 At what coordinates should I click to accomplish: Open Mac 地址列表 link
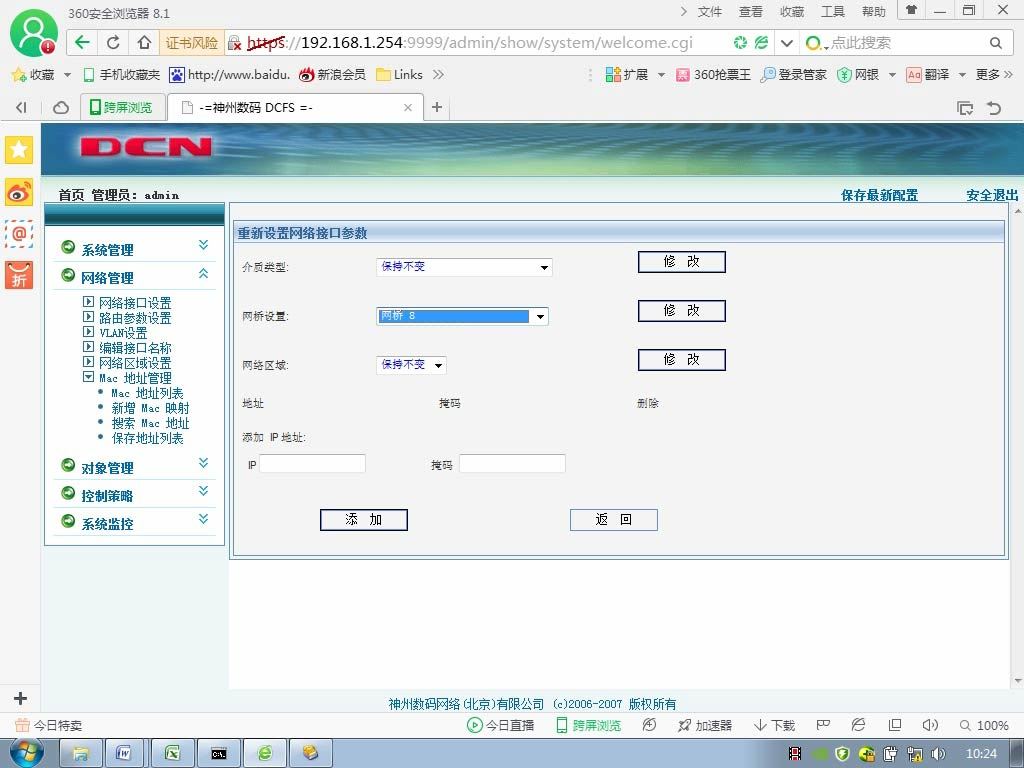(147, 393)
